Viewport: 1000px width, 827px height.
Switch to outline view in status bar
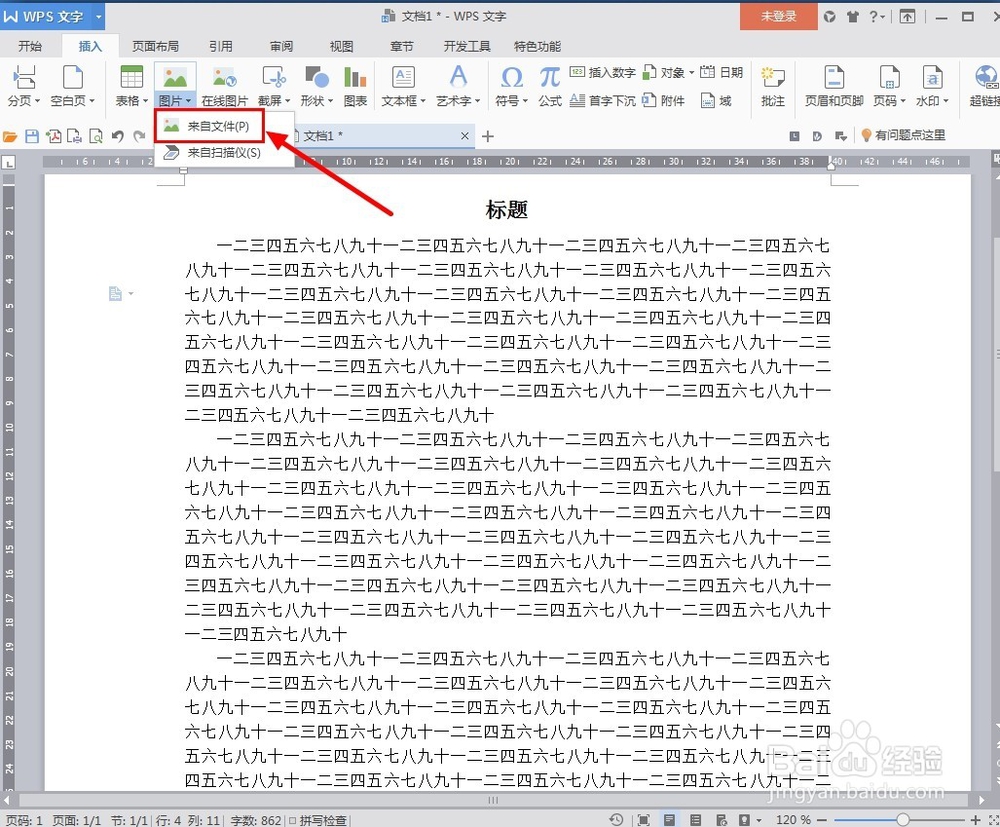696,820
